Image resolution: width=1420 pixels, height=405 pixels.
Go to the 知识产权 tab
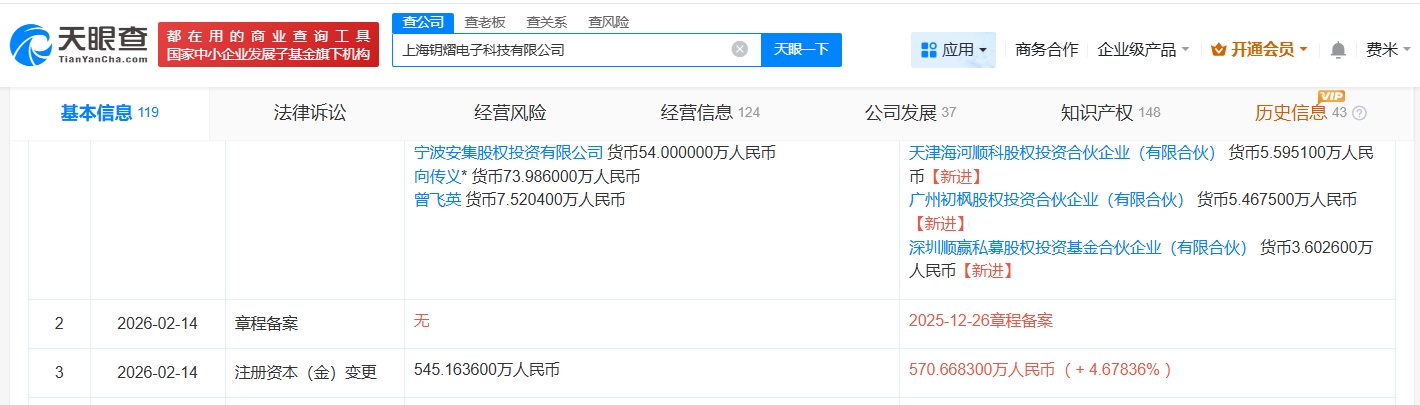click(1096, 113)
